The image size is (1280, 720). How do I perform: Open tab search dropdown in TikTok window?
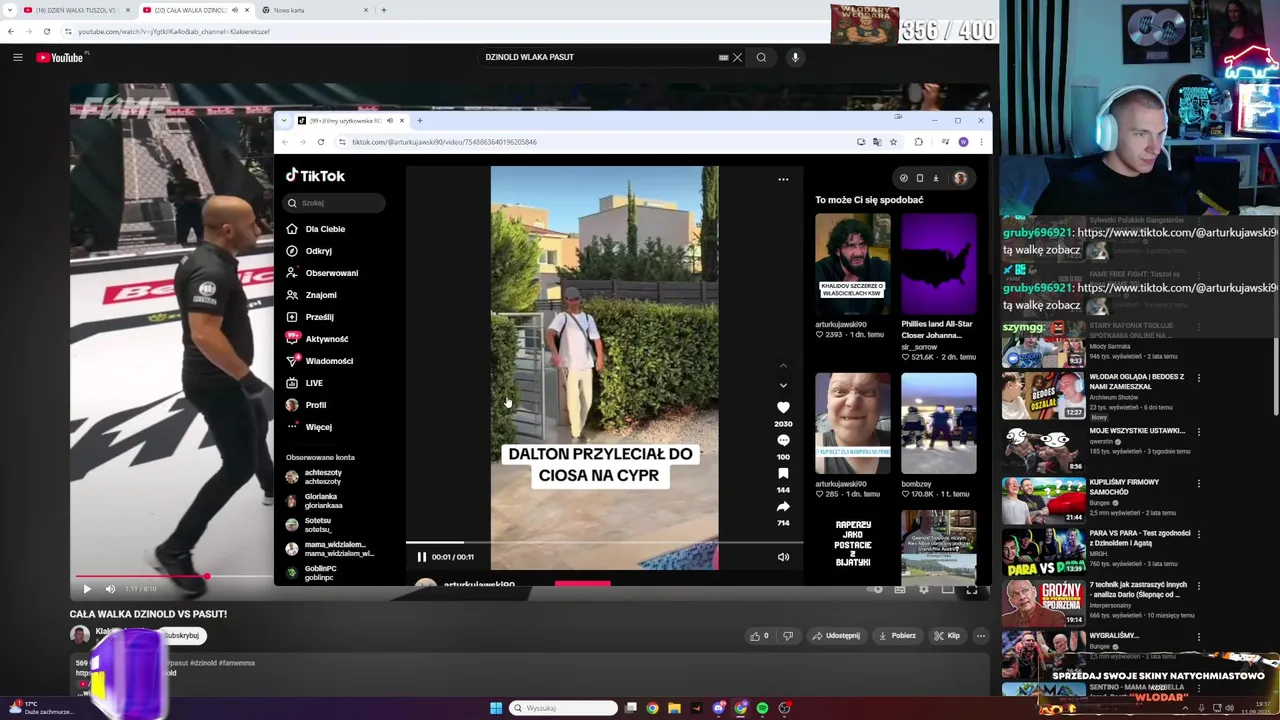[x=284, y=121]
